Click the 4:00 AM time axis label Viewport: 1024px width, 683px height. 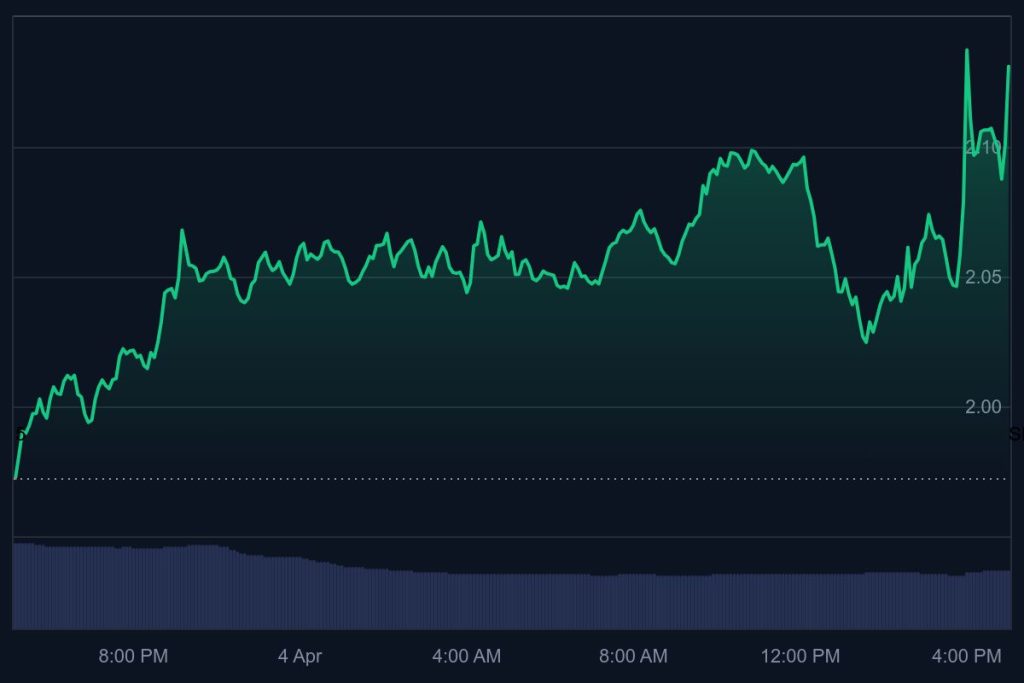point(466,656)
